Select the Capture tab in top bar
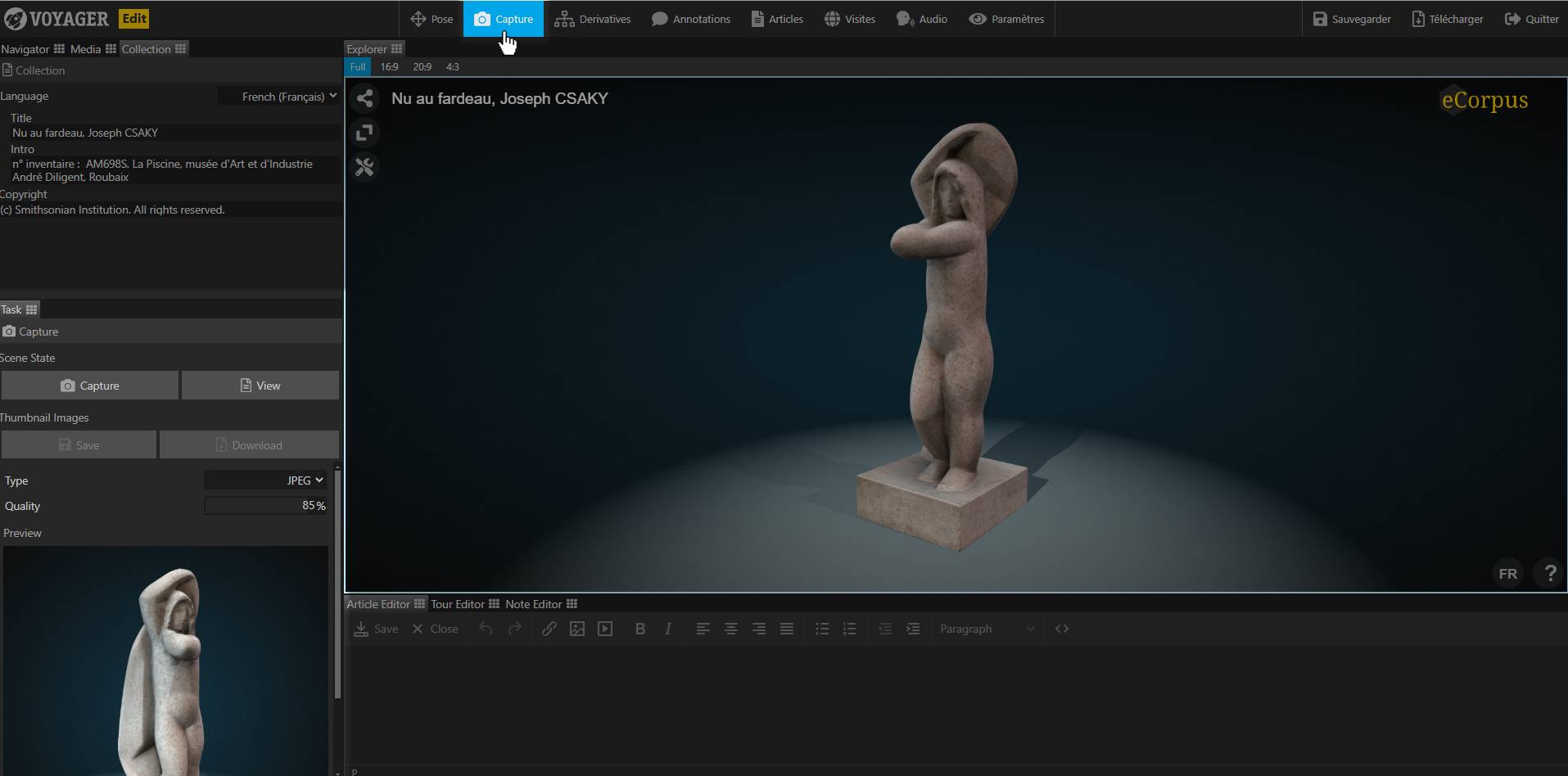This screenshot has height=776, width=1568. tap(504, 19)
